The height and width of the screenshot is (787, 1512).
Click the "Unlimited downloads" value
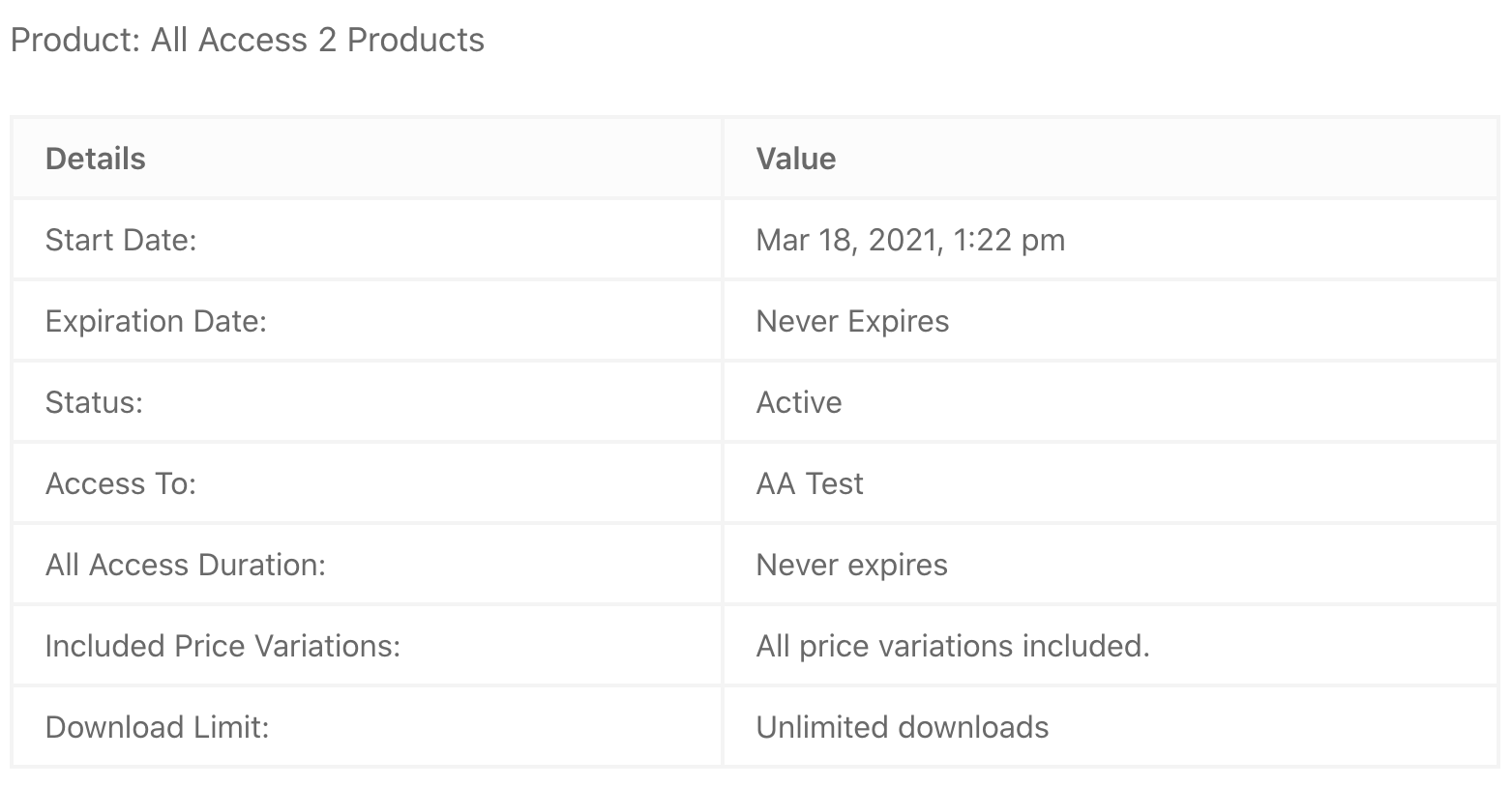tap(903, 727)
